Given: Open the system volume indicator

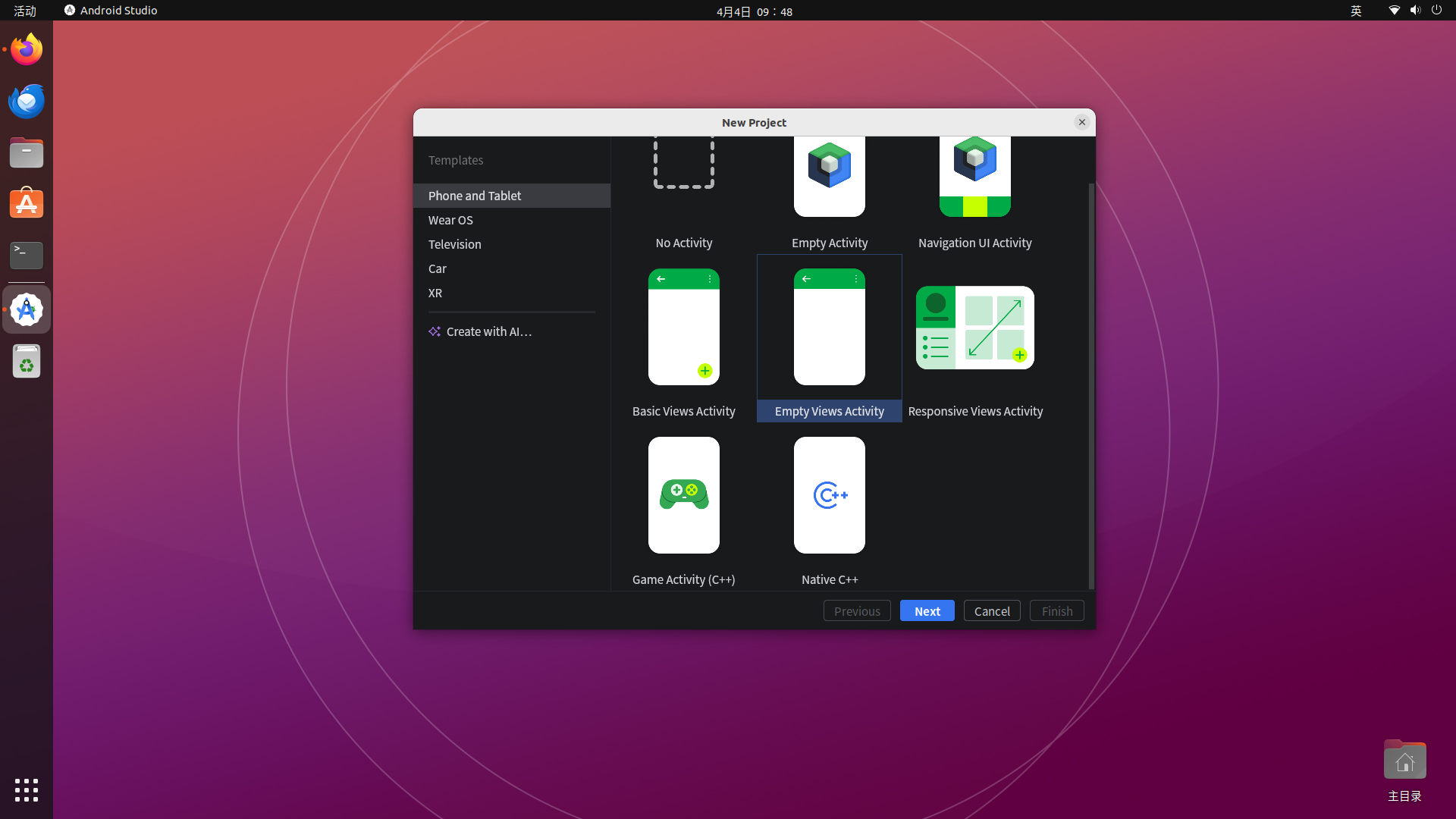Looking at the screenshot, I should pyautogui.click(x=1415, y=11).
